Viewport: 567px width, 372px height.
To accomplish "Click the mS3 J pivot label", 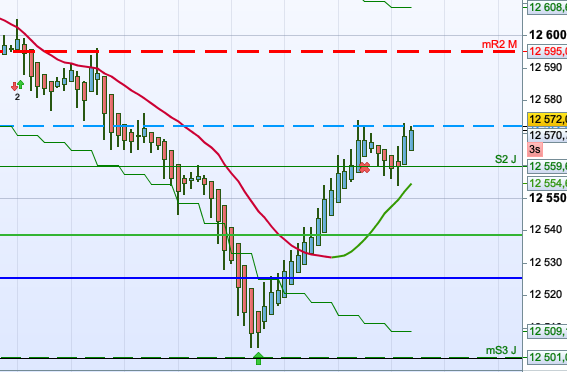I will coord(501,350).
